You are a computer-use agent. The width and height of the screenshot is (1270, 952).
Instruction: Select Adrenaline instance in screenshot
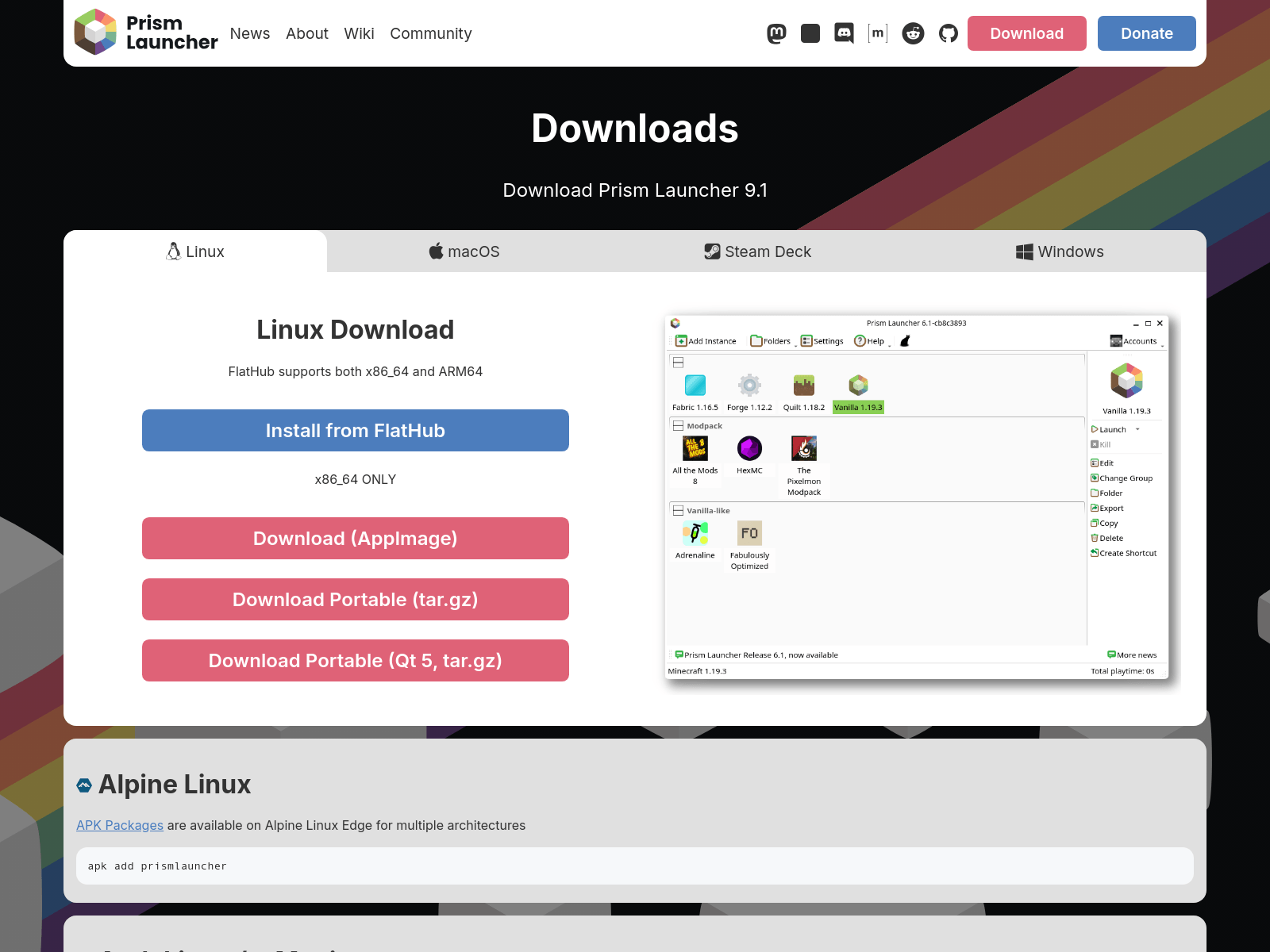pyautogui.click(x=695, y=540)
